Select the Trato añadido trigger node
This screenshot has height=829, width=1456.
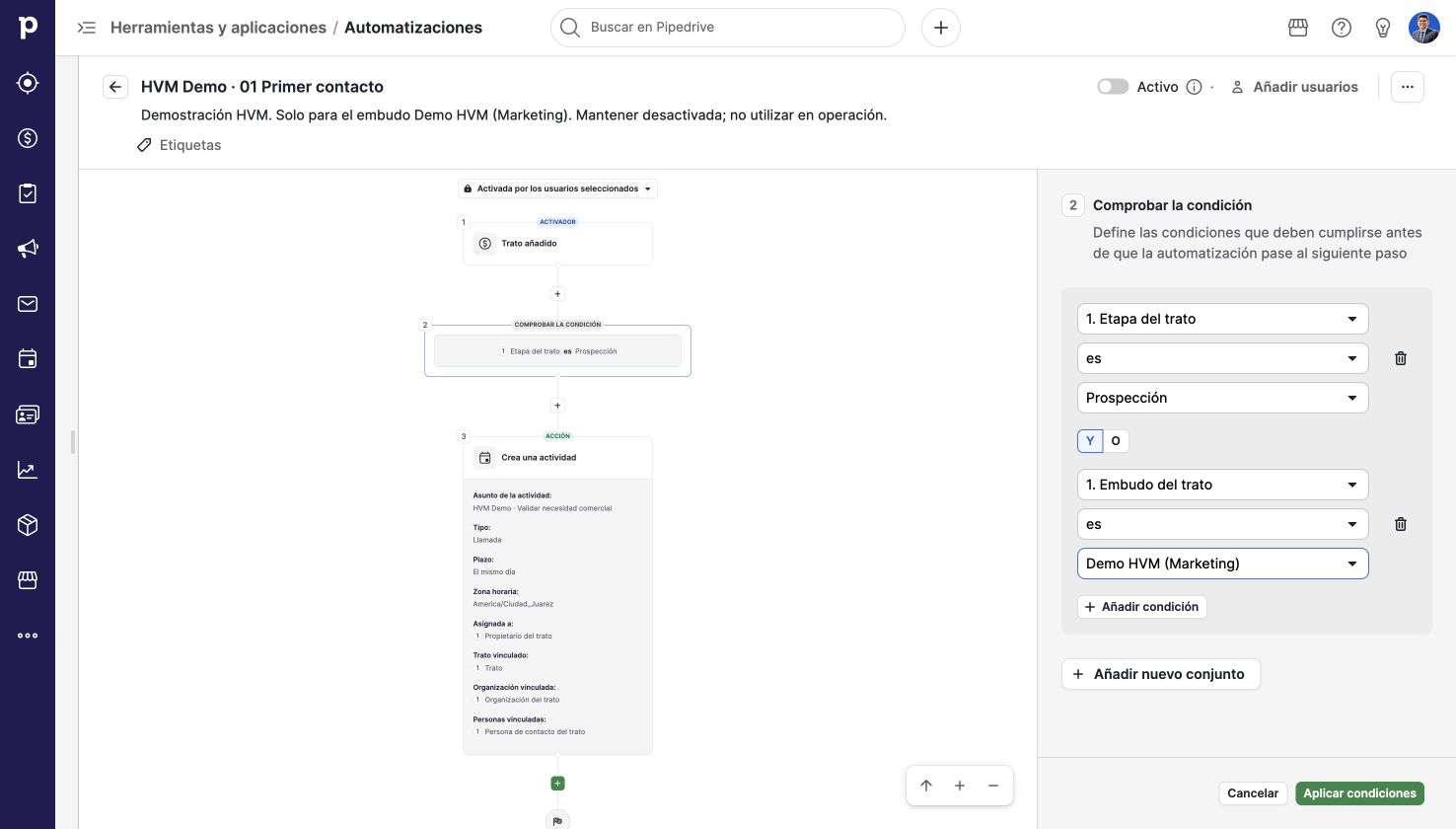(557, 244)
